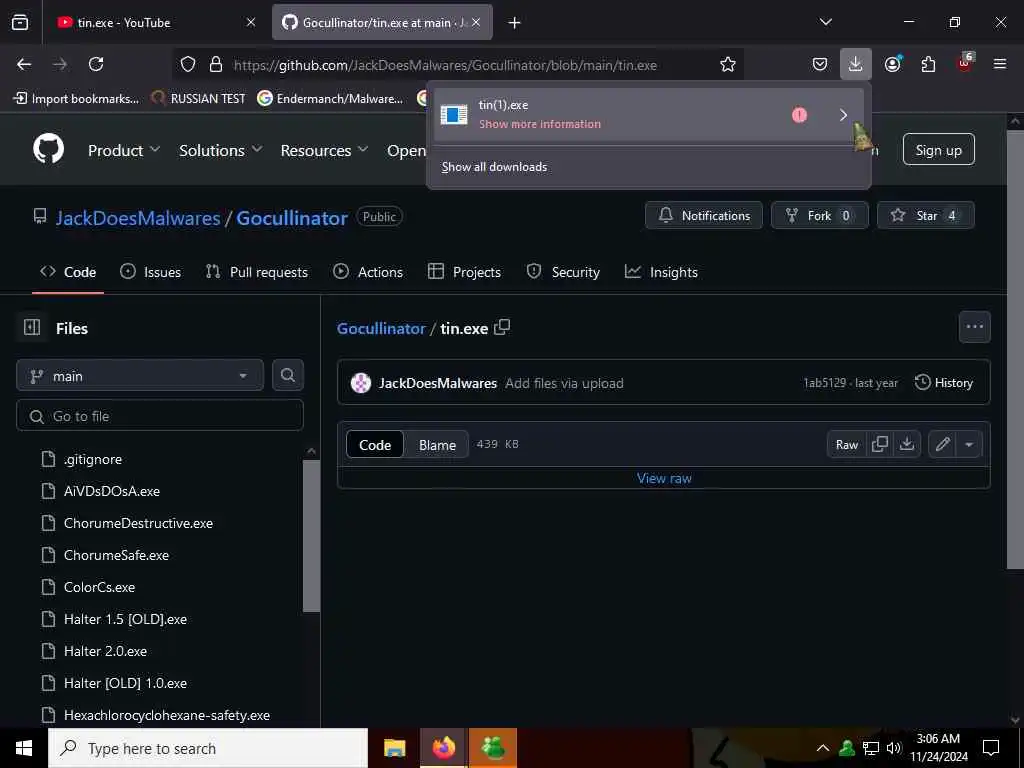Viewport: 1024px width, 768px height.
Task: Click the View raw link
Action: pos(664,478)
